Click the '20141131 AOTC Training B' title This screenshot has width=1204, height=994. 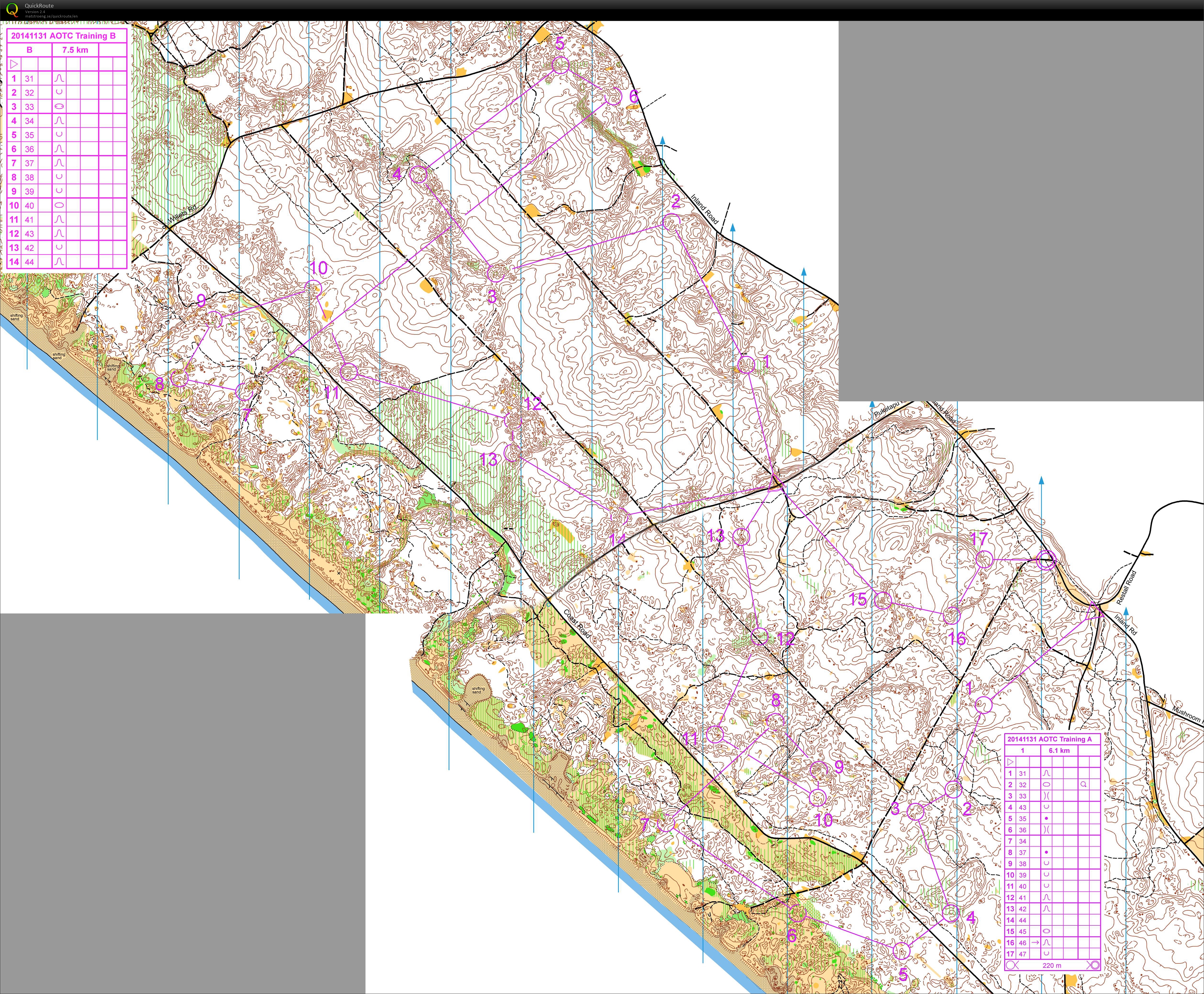click(x=63, y=35)
